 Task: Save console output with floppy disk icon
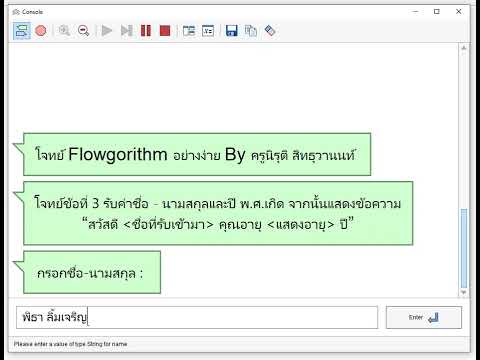tap(231, 31)
